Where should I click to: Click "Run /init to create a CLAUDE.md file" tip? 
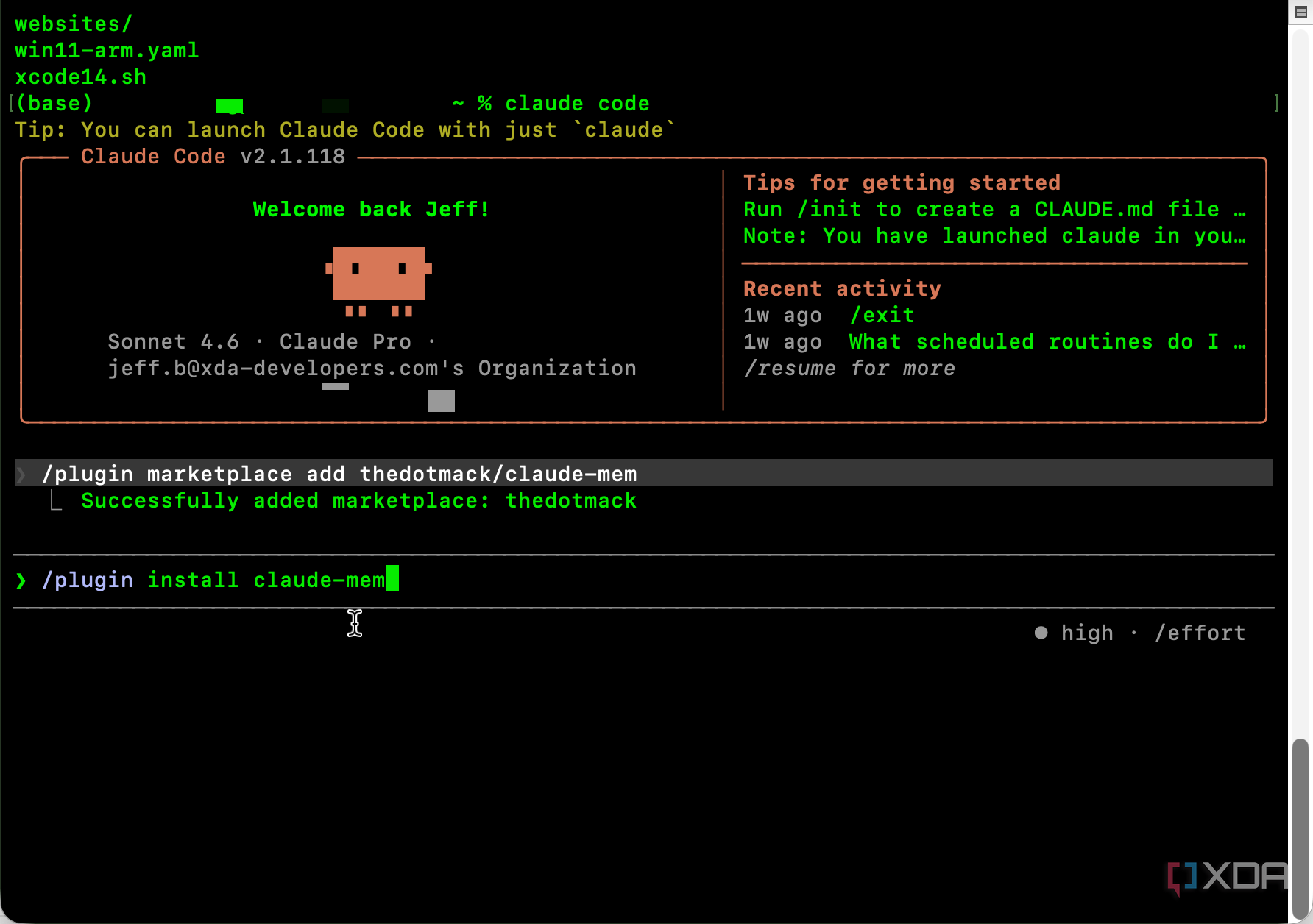pyautogui.click(x=994, y=210)
